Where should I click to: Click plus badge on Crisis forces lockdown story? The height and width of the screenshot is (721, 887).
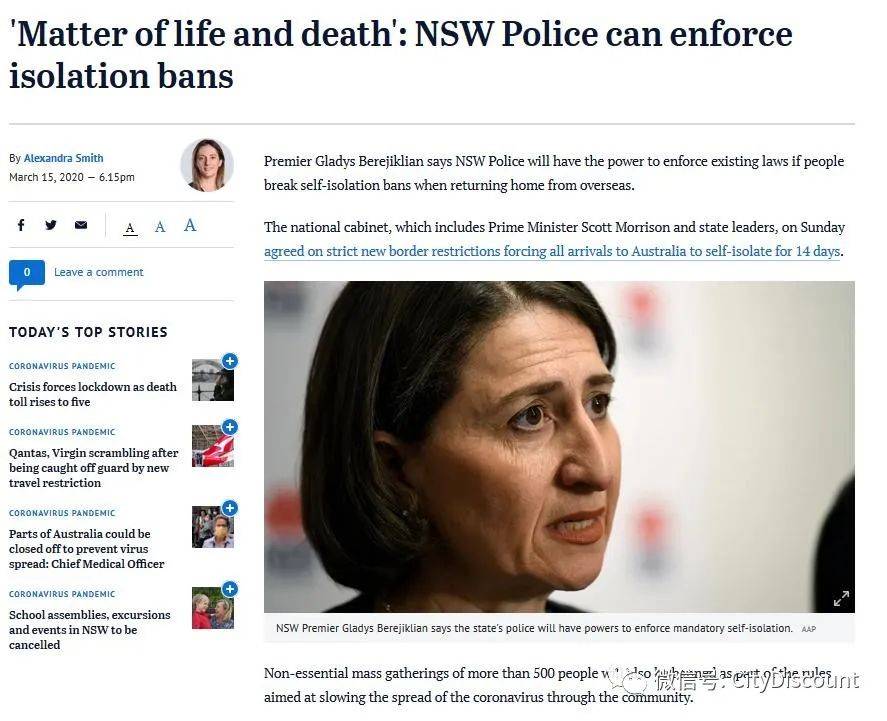click(x=230, y=361)
